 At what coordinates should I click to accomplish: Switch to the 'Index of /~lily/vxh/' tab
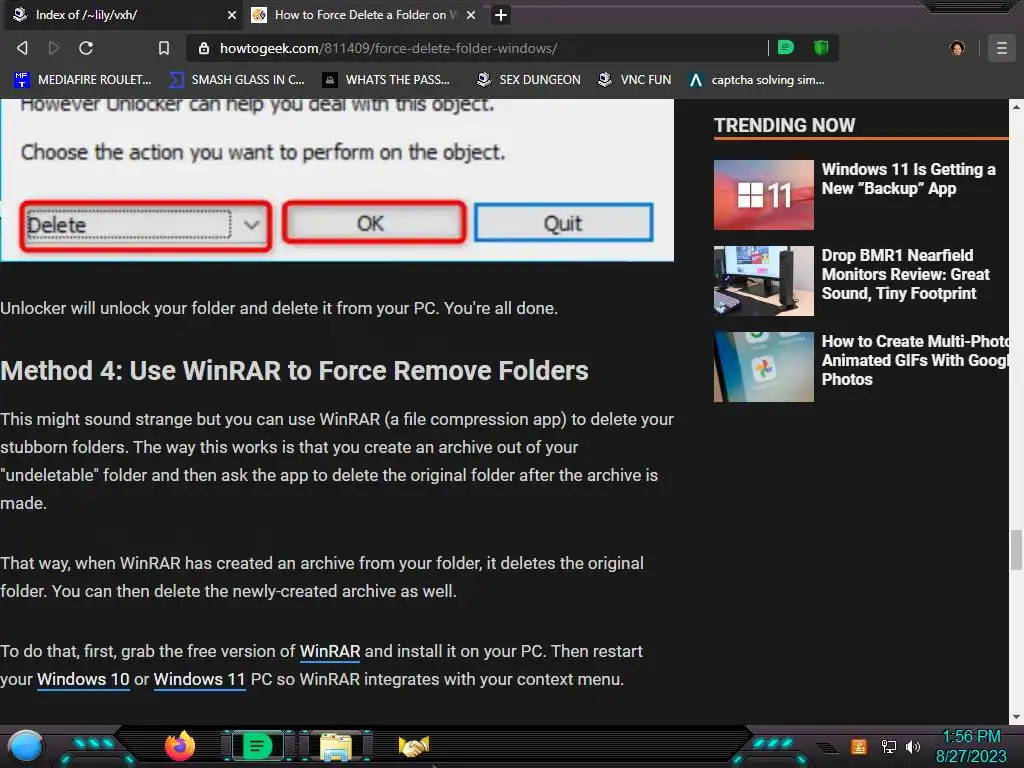click(123, 15)
